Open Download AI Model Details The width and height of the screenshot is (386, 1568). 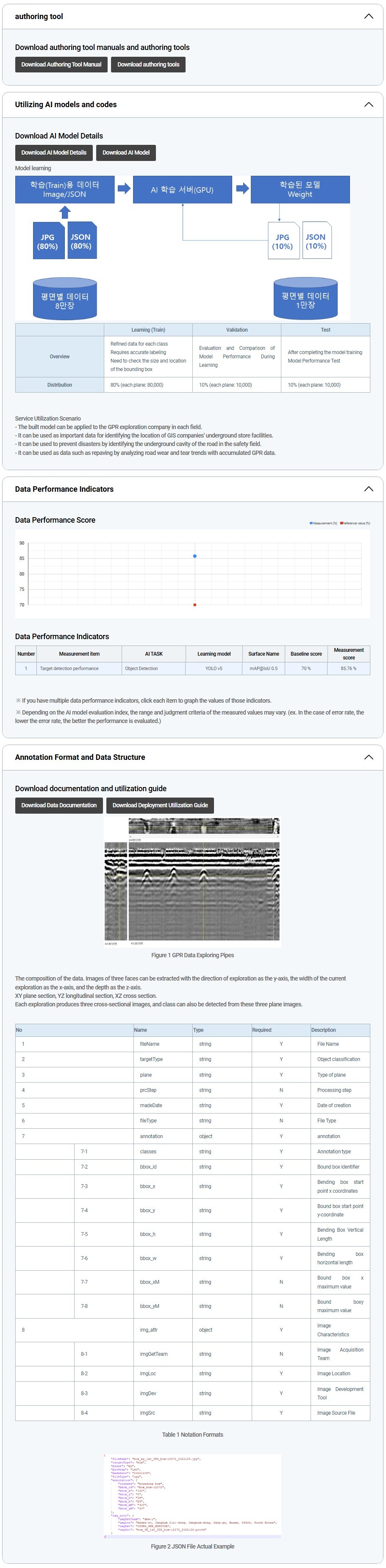[53, 153]
